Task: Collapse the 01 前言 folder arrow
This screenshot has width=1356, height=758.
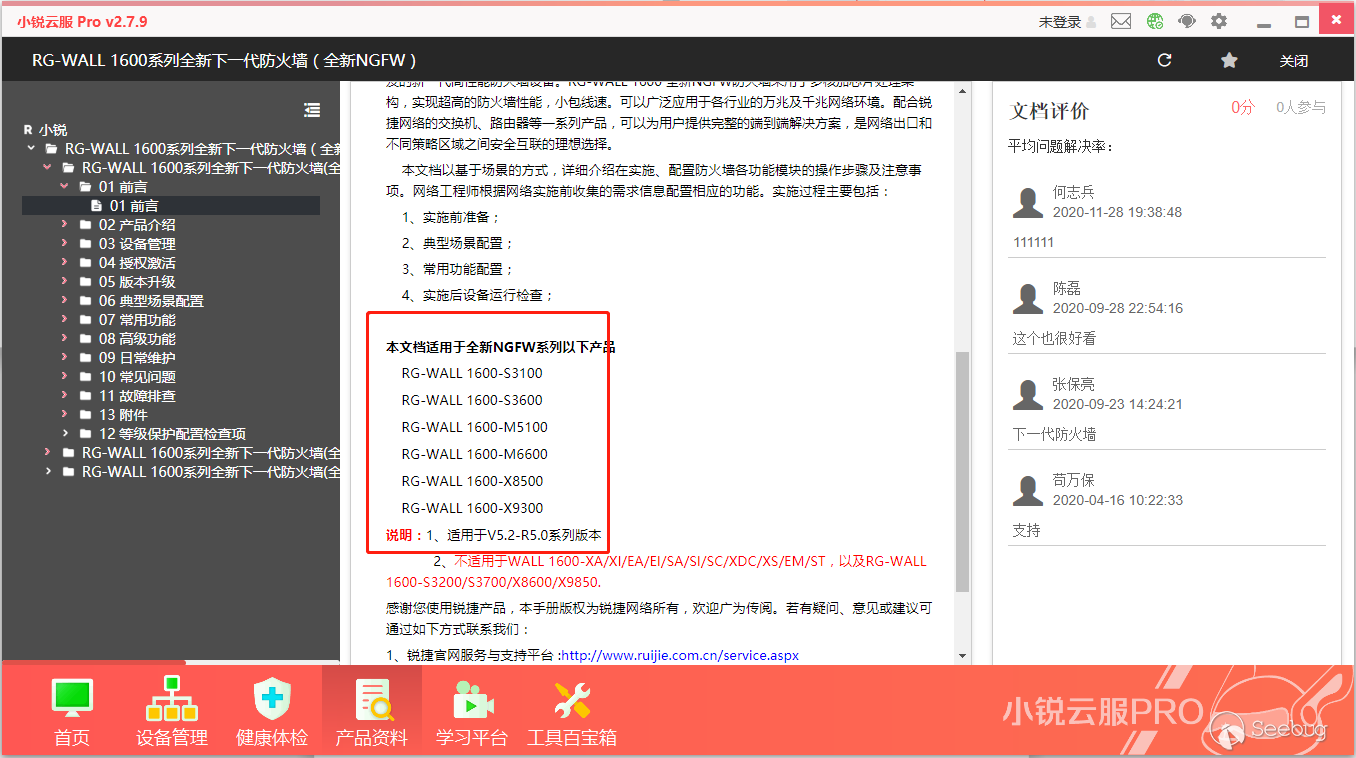Action: pyautogui.click(x=65, y=187)
